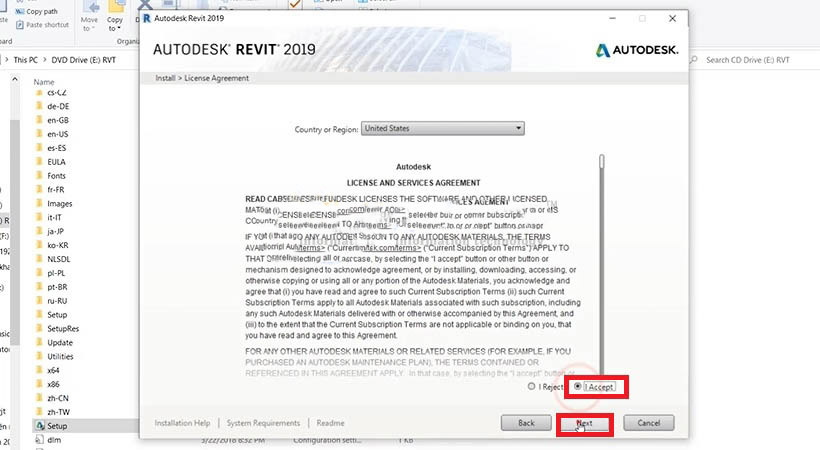Screen dimensions: 820x450
Task: Click the license agreement scrollbar thumb
Action: point(602,162)
